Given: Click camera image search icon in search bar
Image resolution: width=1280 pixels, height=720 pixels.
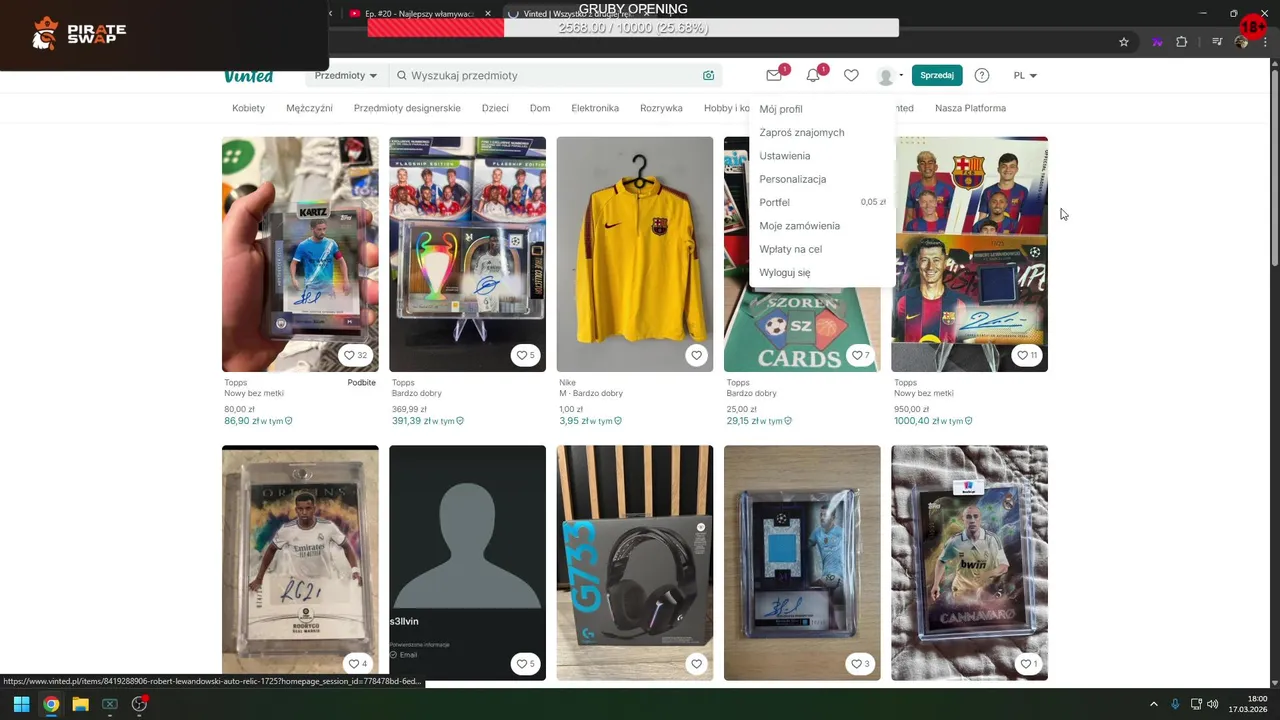Looking at the screenshot, I should coord(708,75).
